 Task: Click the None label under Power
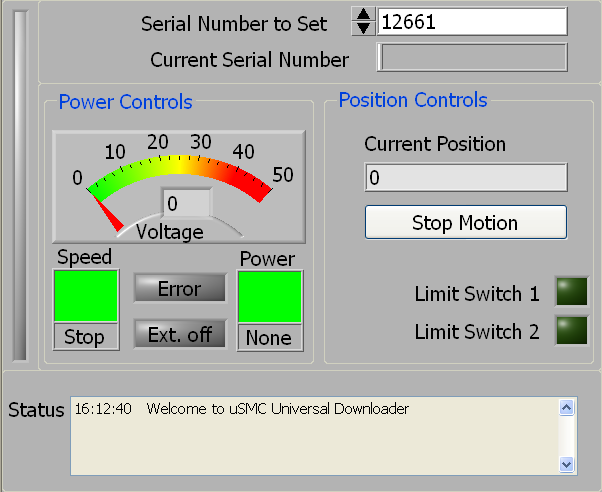pos(270,338)
